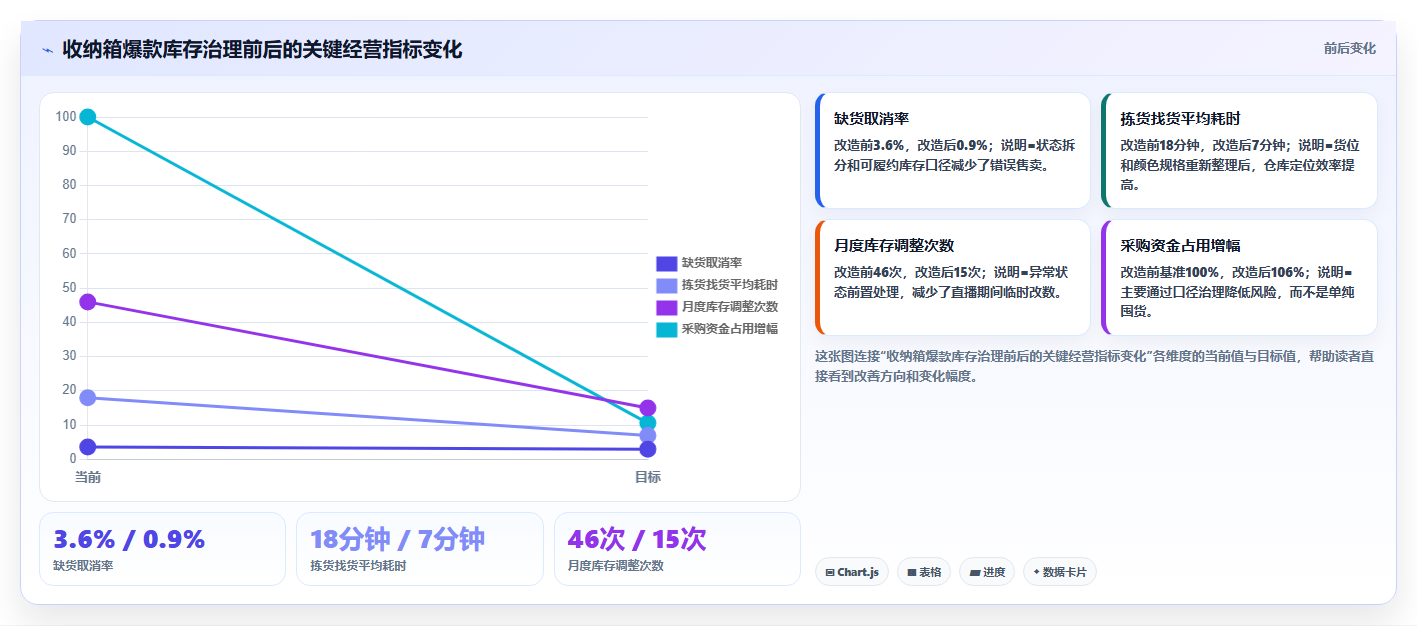Click the 目标 x-axis label
This screenshot has height=626, width=1417.
click(648, 477)
